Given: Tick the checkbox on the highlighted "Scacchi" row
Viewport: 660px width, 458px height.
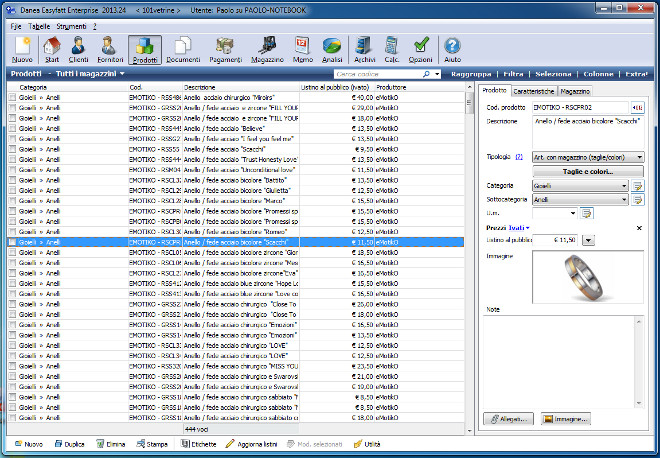Looking at the screenshot, I should (x=13, y=242).
